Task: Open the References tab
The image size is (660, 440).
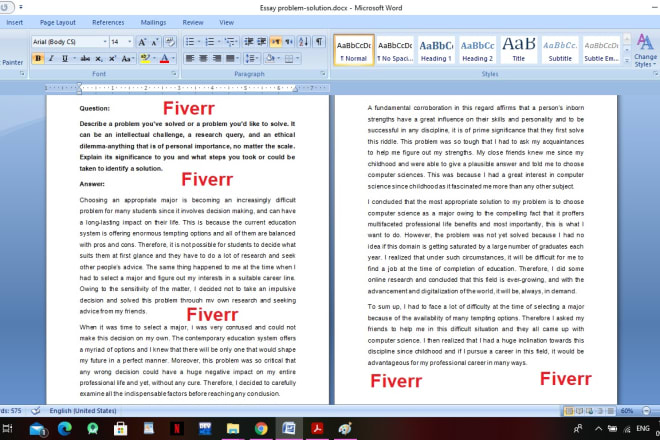Action: point(108,22)
